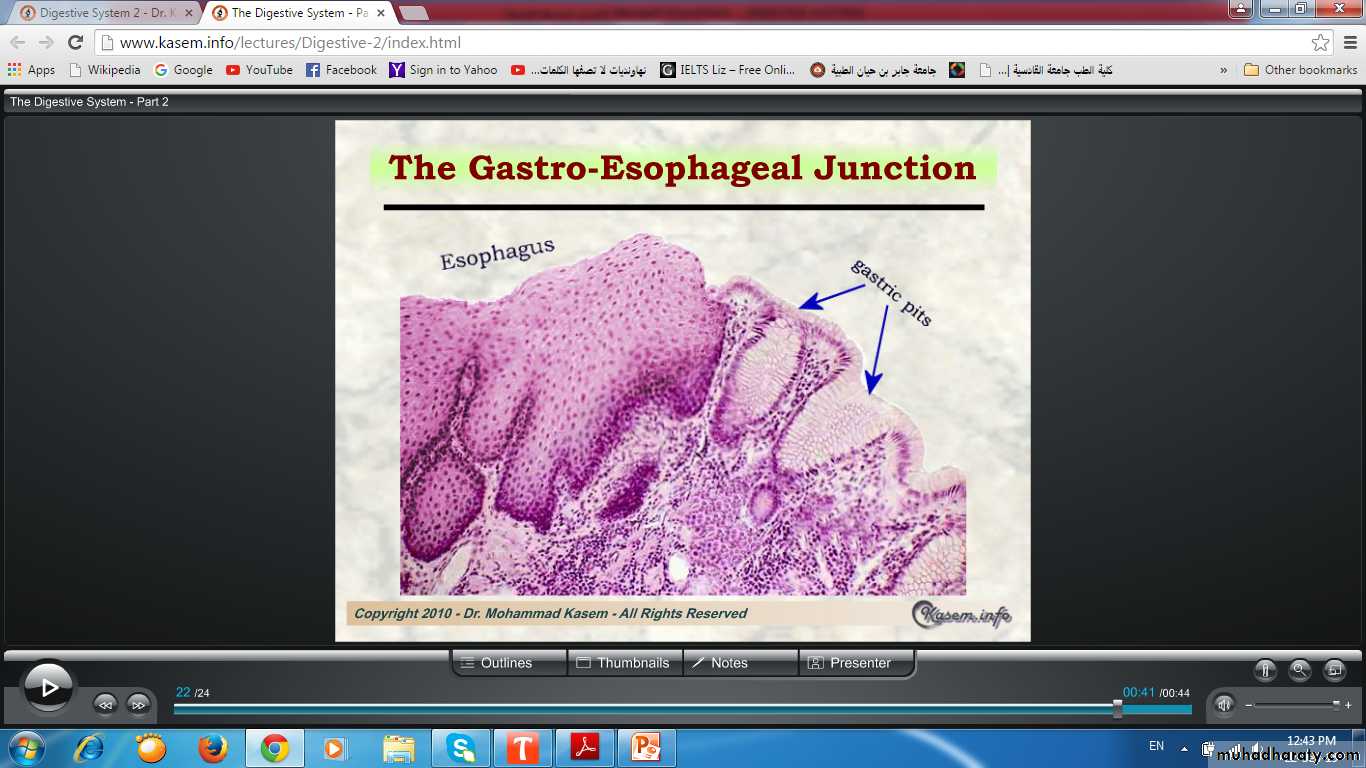The height and width of the screenshot is (768, 1366).
Task: Open the YouTube bookmark
Action: (259, 70)
